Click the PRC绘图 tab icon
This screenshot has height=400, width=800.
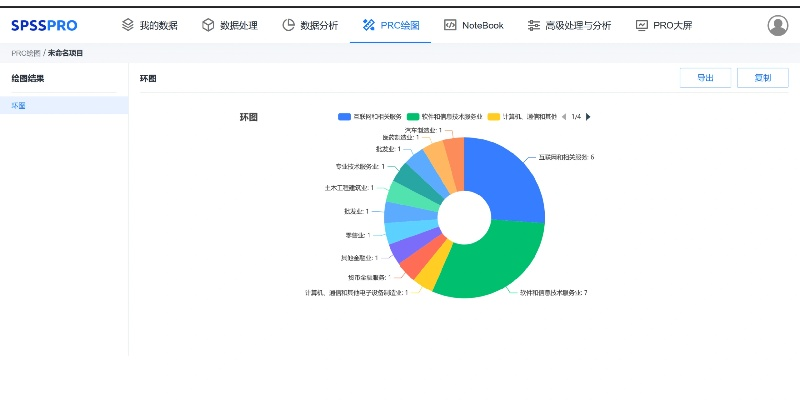point(369,25)
